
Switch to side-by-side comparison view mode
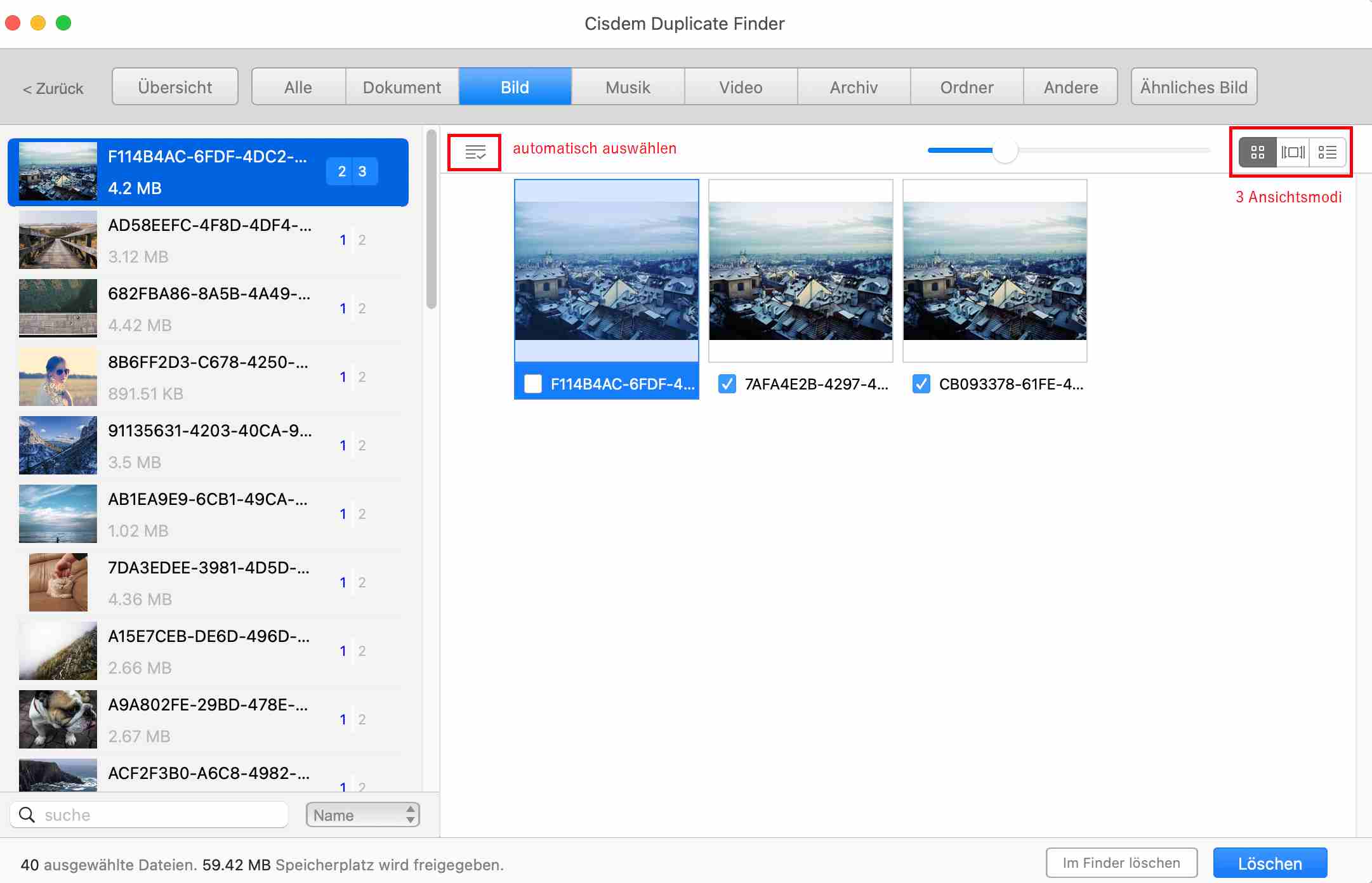pos(1293,152)
